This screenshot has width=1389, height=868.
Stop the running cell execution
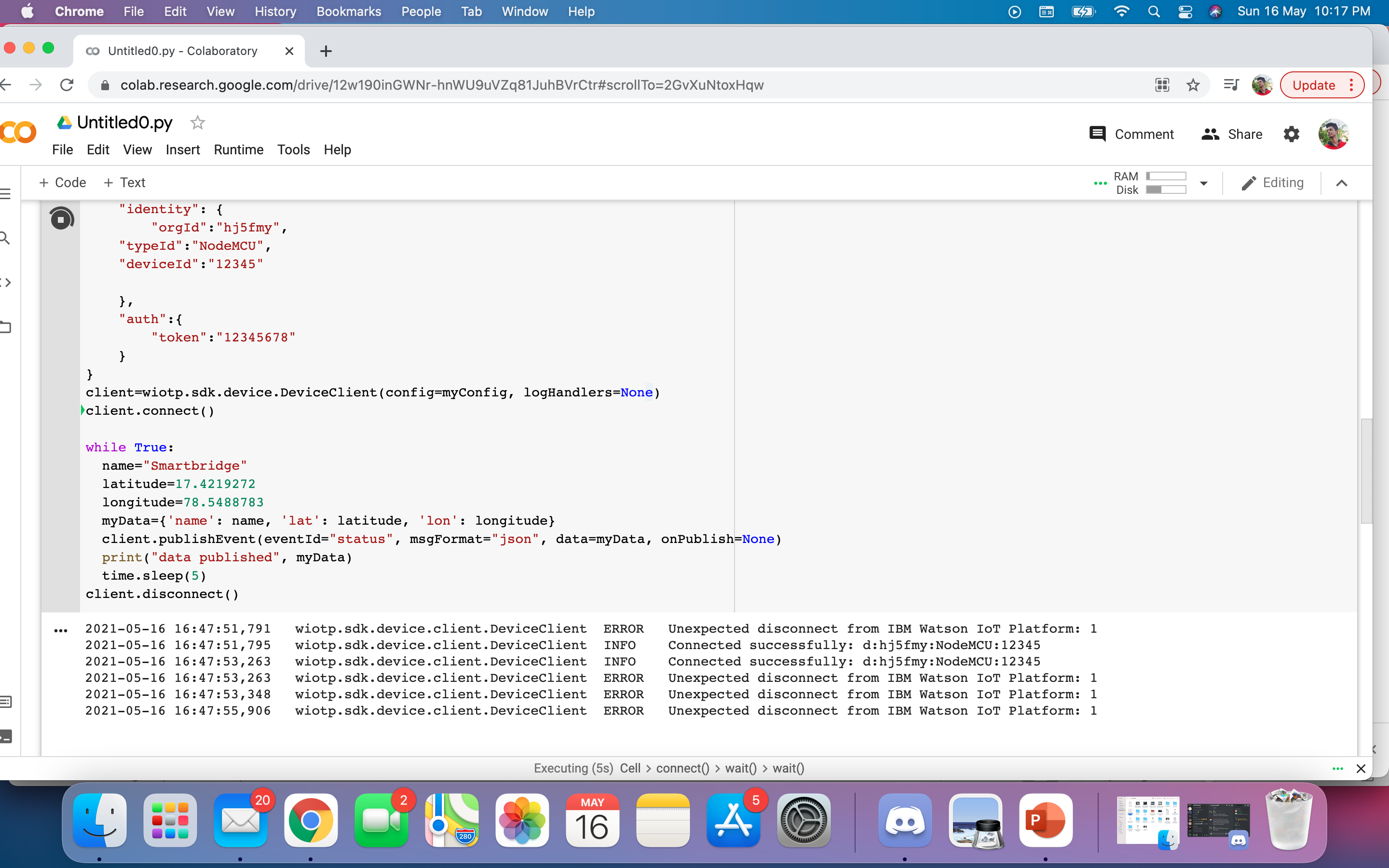tap(61, 219)
